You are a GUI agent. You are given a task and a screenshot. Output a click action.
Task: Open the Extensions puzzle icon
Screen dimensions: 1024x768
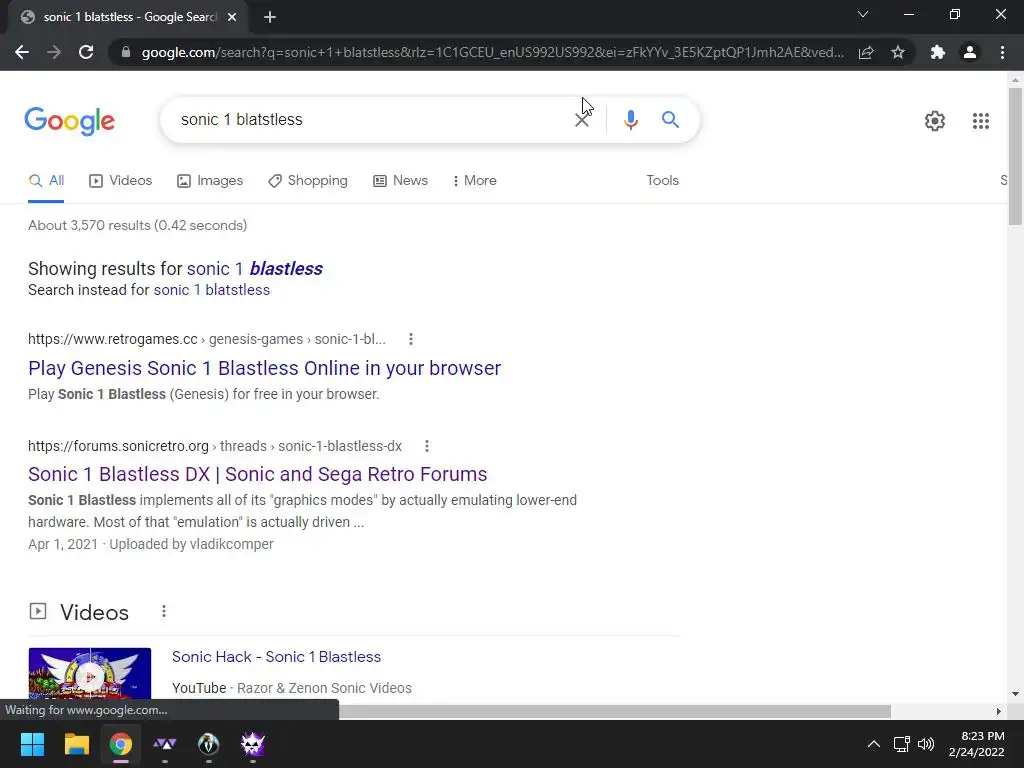click(938, 52)
